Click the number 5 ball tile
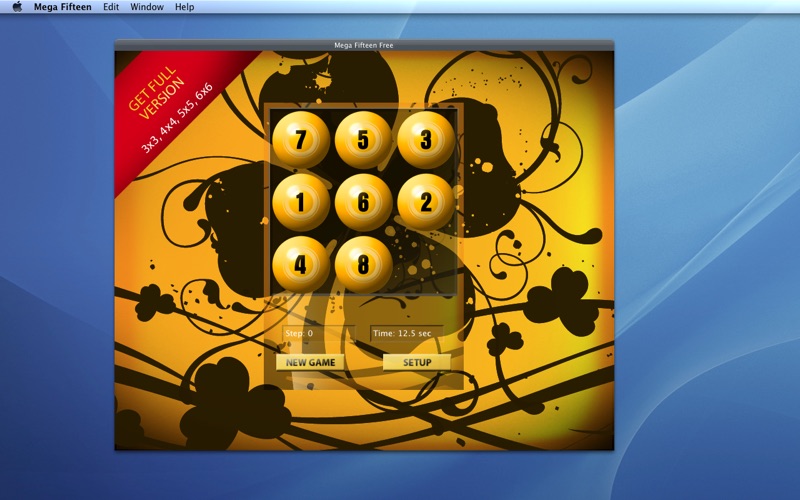The width and height of the screenshot is (800, 500). [363, 140]
